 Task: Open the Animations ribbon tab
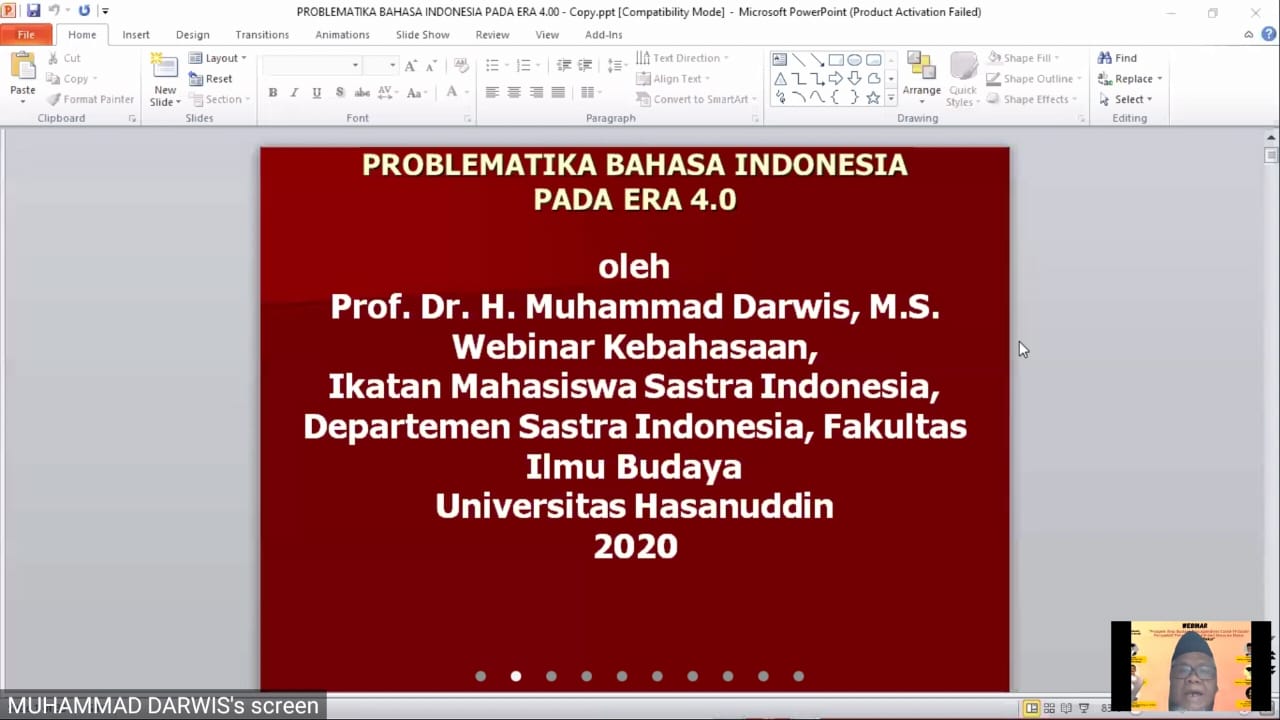click(x=342, y=34)
